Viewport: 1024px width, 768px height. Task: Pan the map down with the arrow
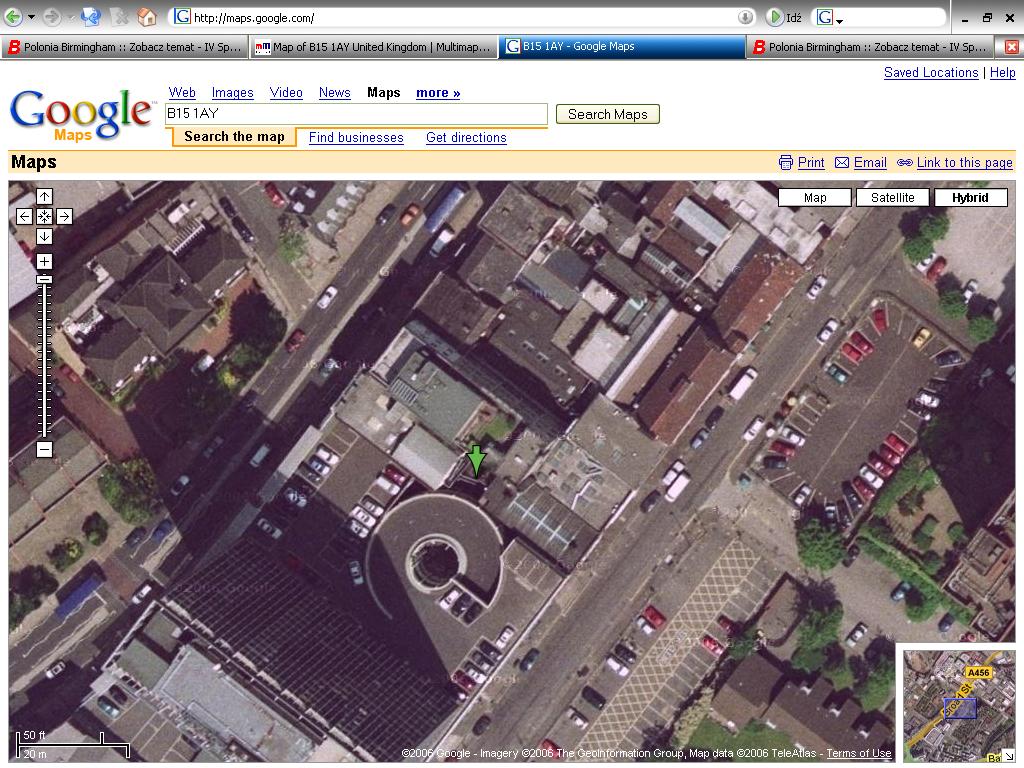(44, 236)
